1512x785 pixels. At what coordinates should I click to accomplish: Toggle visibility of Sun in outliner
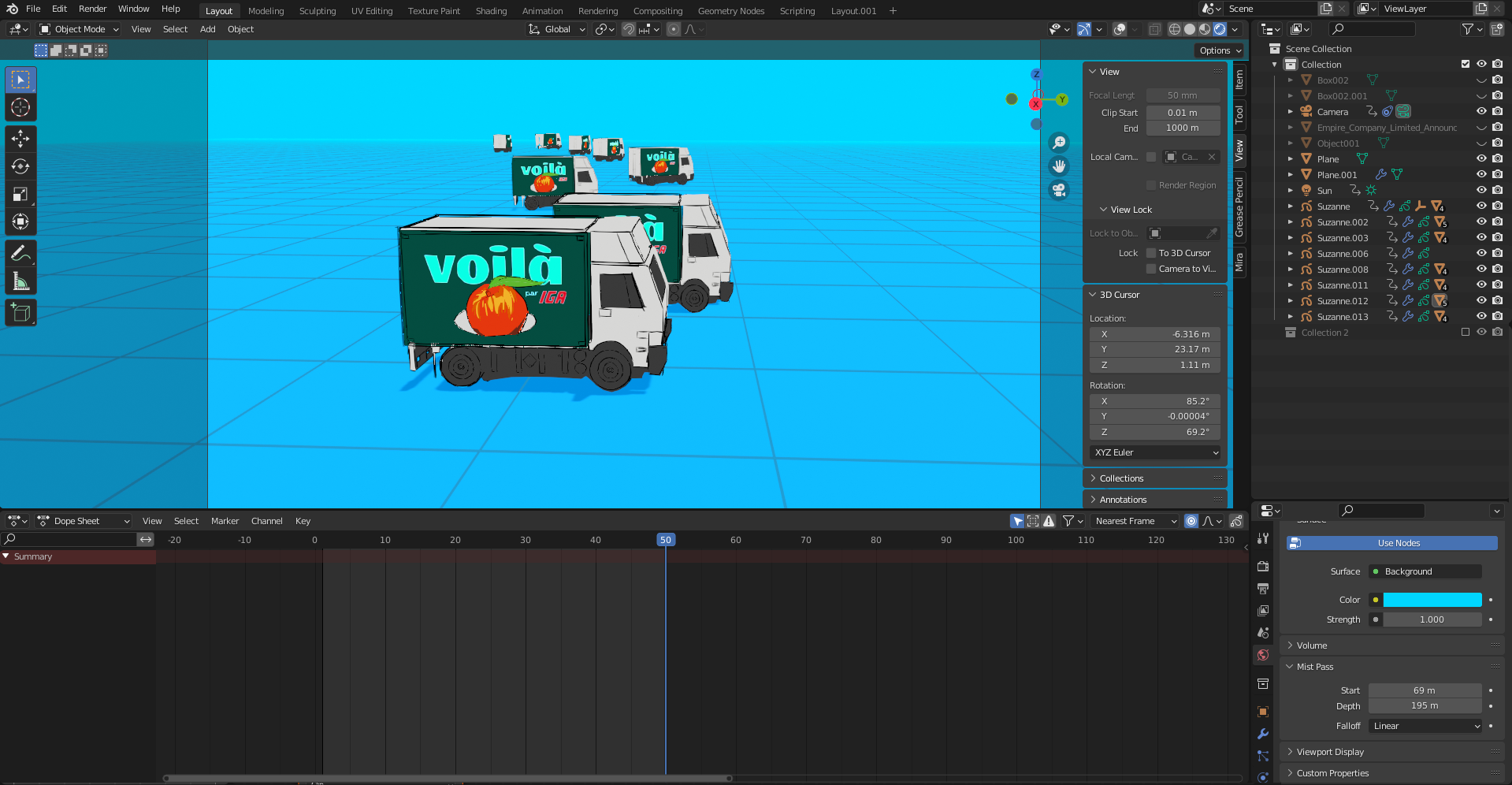click(x=1481, y=191)
